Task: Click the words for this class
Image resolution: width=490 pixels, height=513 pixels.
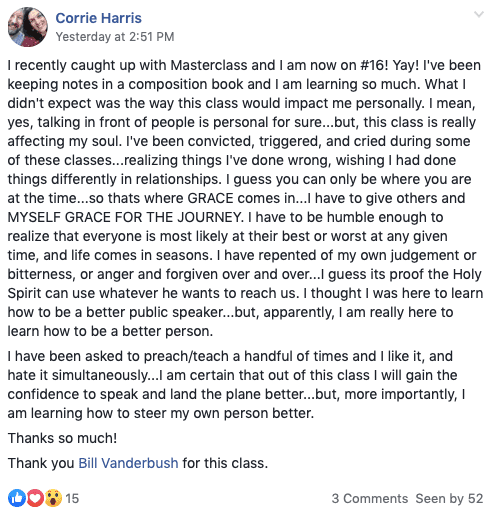Action: tap(225, 463)
